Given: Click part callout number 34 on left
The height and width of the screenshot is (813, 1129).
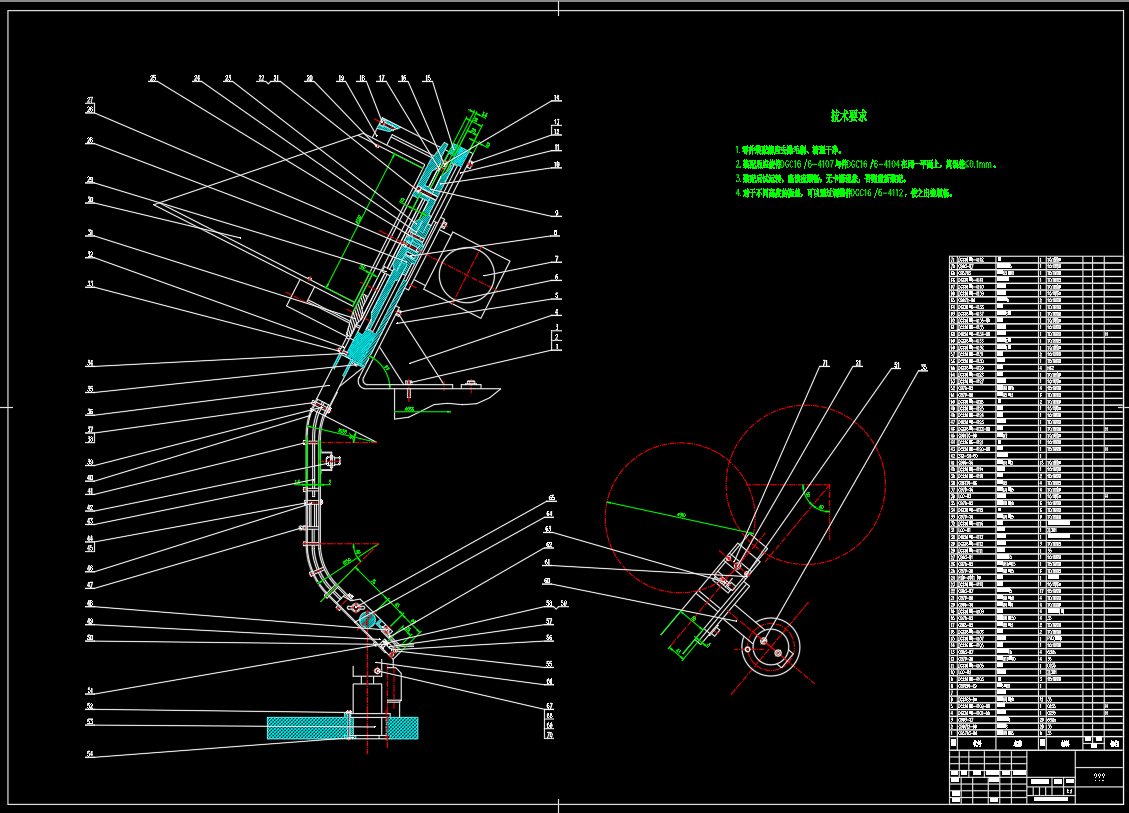Looking at the screenshot, I should coord(90,363).
